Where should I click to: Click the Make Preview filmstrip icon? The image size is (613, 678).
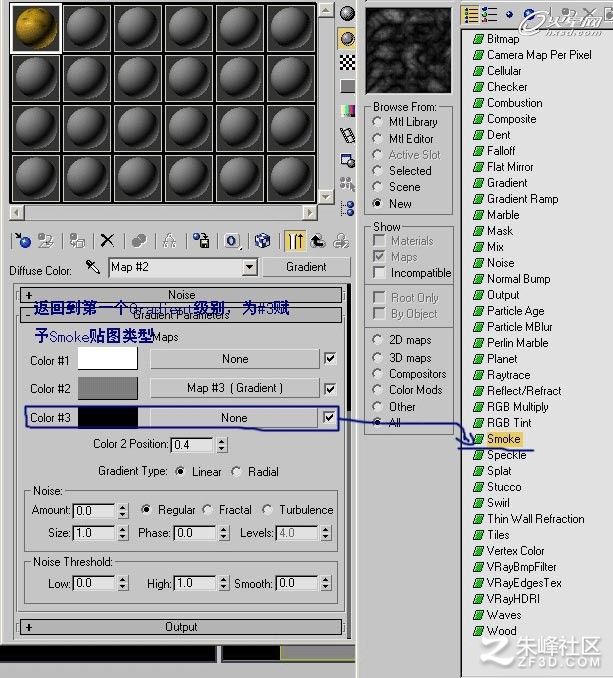[347, 135]
